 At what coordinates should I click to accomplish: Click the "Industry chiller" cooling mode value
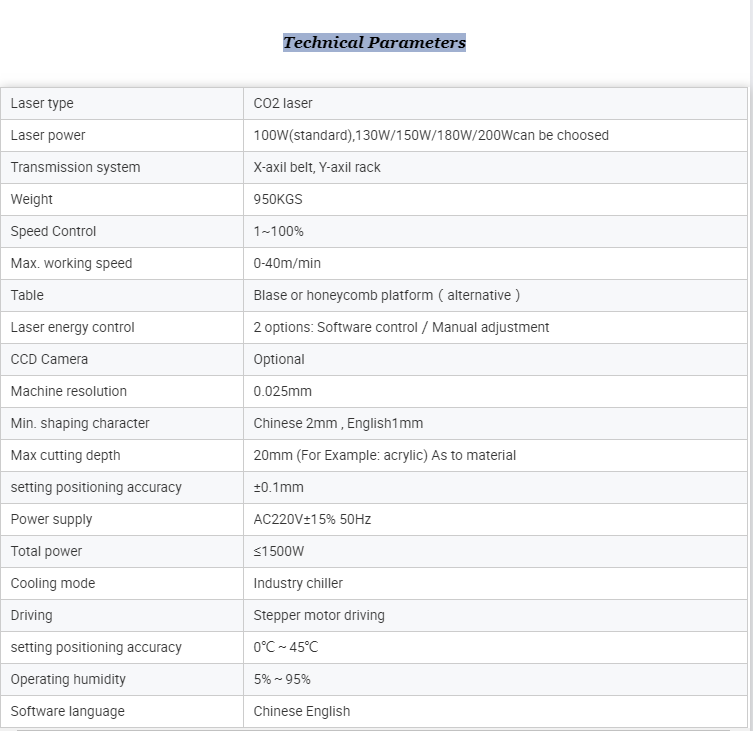tap(298, 583)
